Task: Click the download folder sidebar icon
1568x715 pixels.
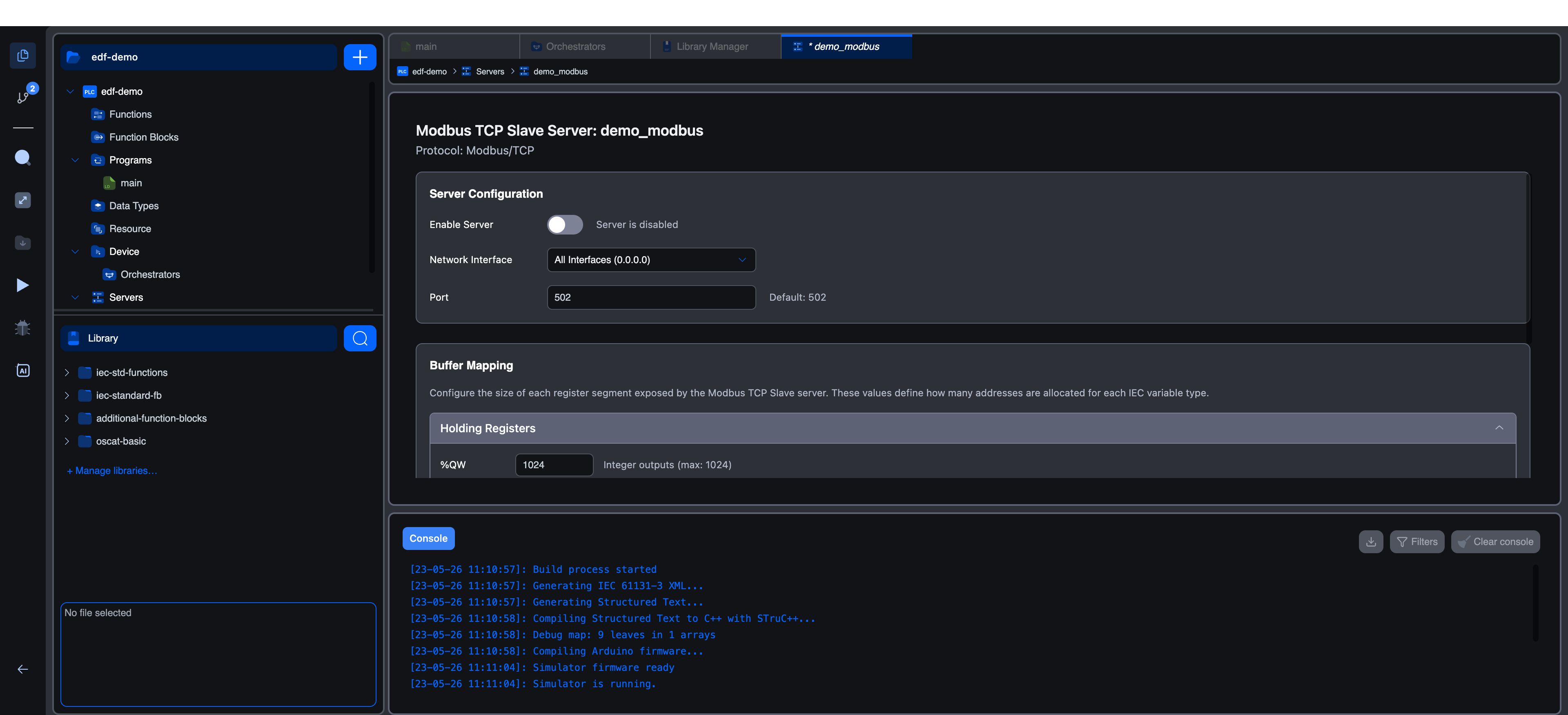Action: point(22,242)
